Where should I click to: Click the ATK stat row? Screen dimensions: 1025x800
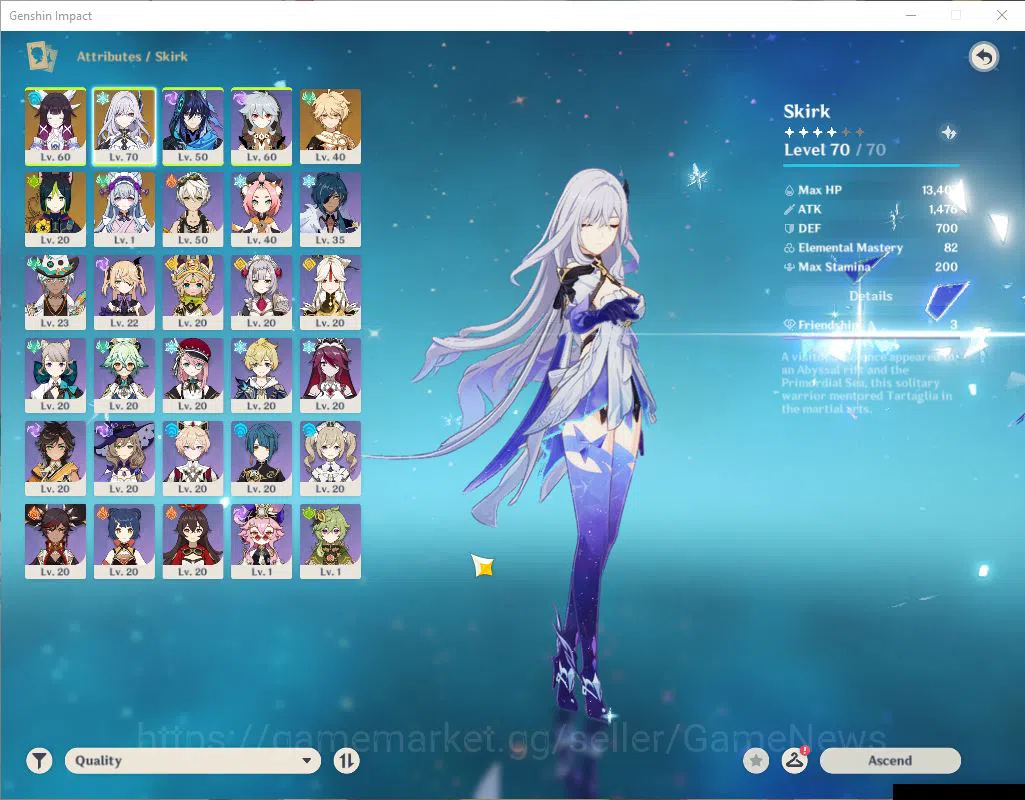pyautogui.click(x=871, y=209)
